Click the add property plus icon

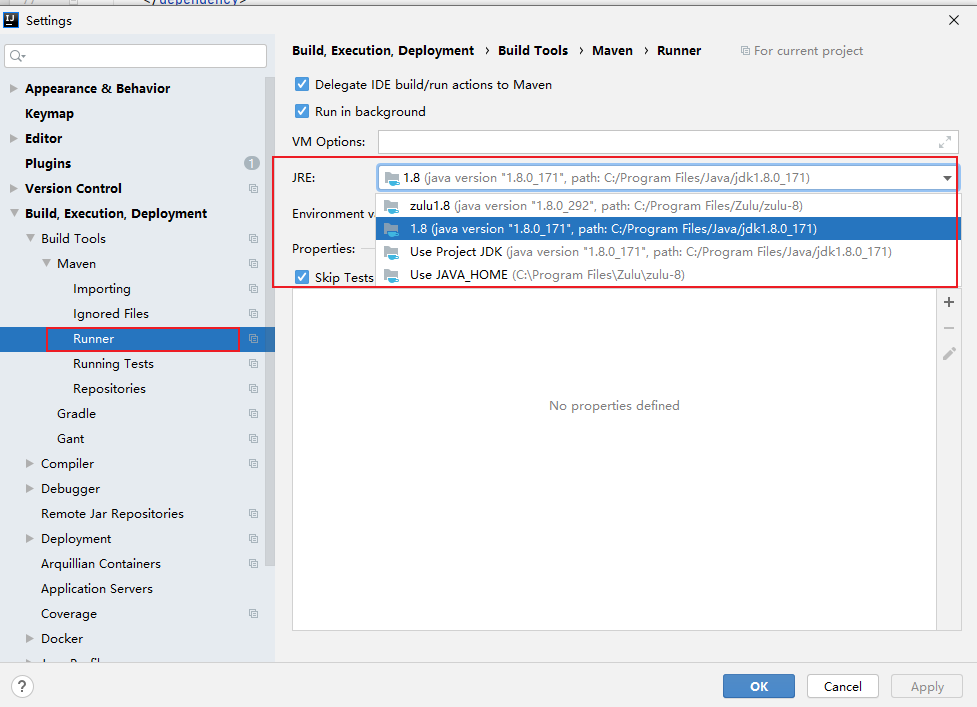pyautogui.click(x=949, y=302)
